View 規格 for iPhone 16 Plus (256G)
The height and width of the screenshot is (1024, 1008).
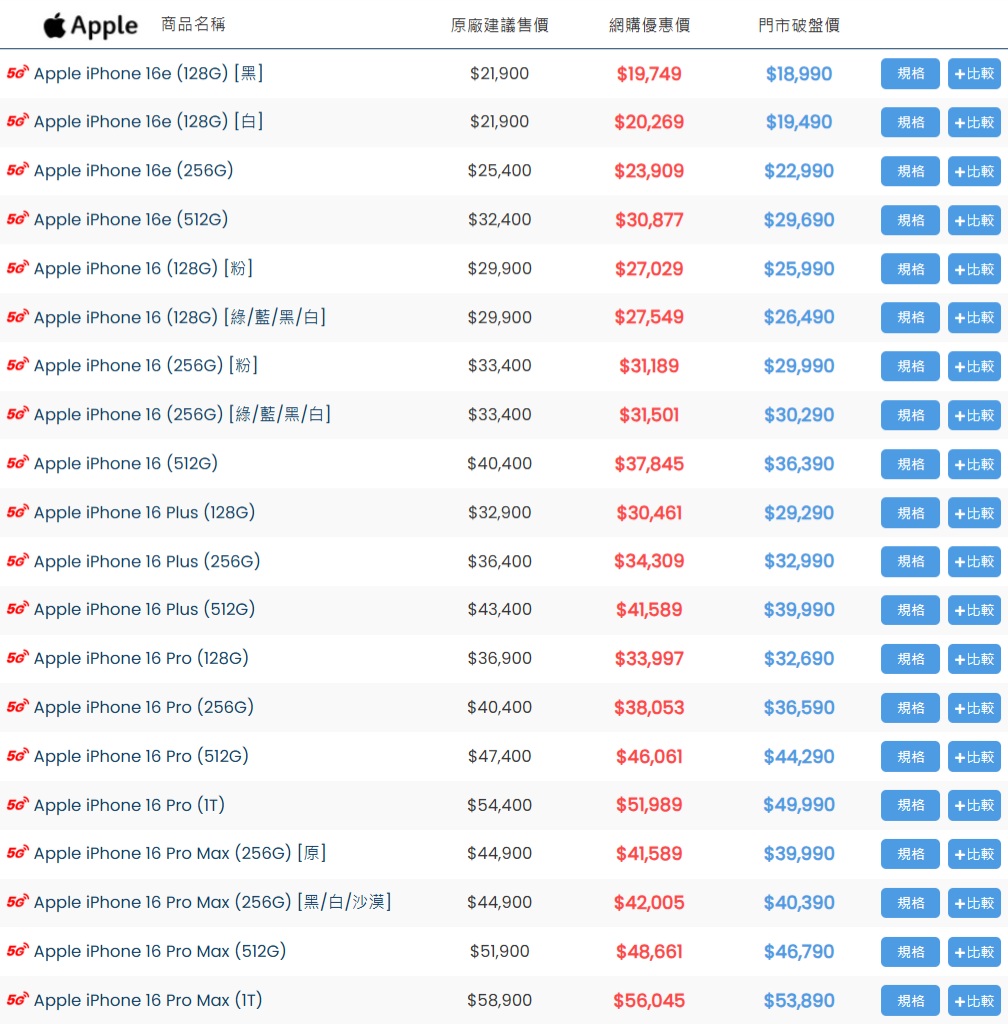pos(910,562)
